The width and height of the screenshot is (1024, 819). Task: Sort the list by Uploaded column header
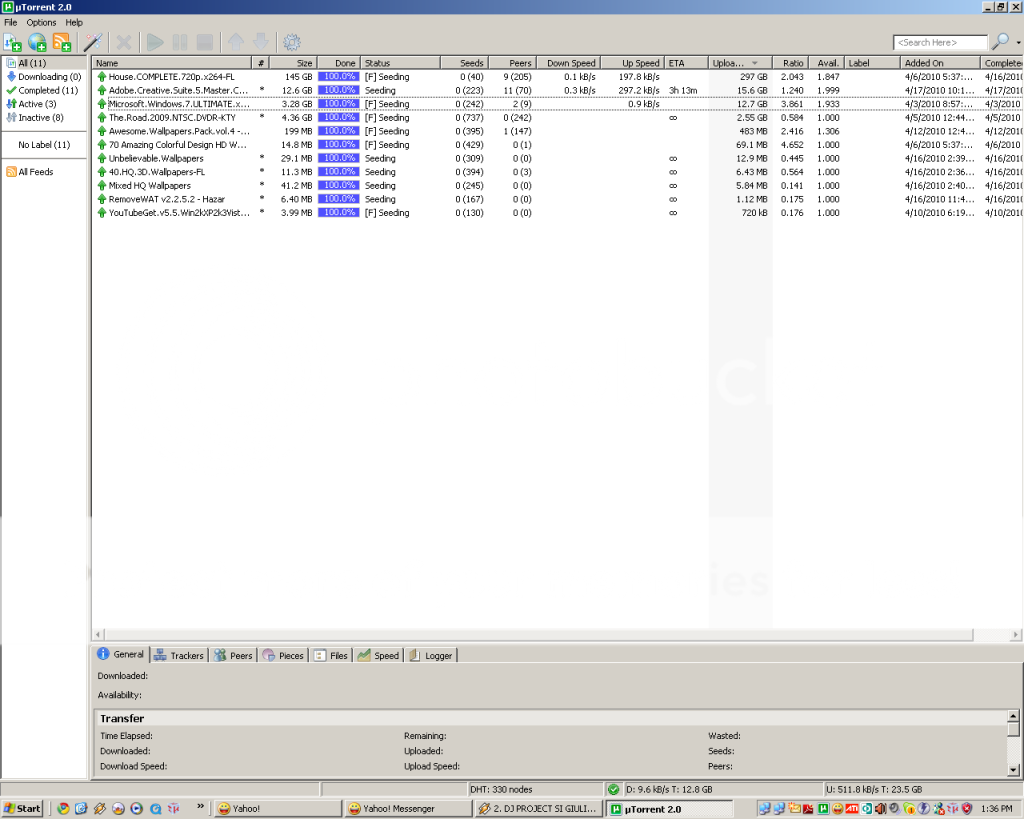732,63
